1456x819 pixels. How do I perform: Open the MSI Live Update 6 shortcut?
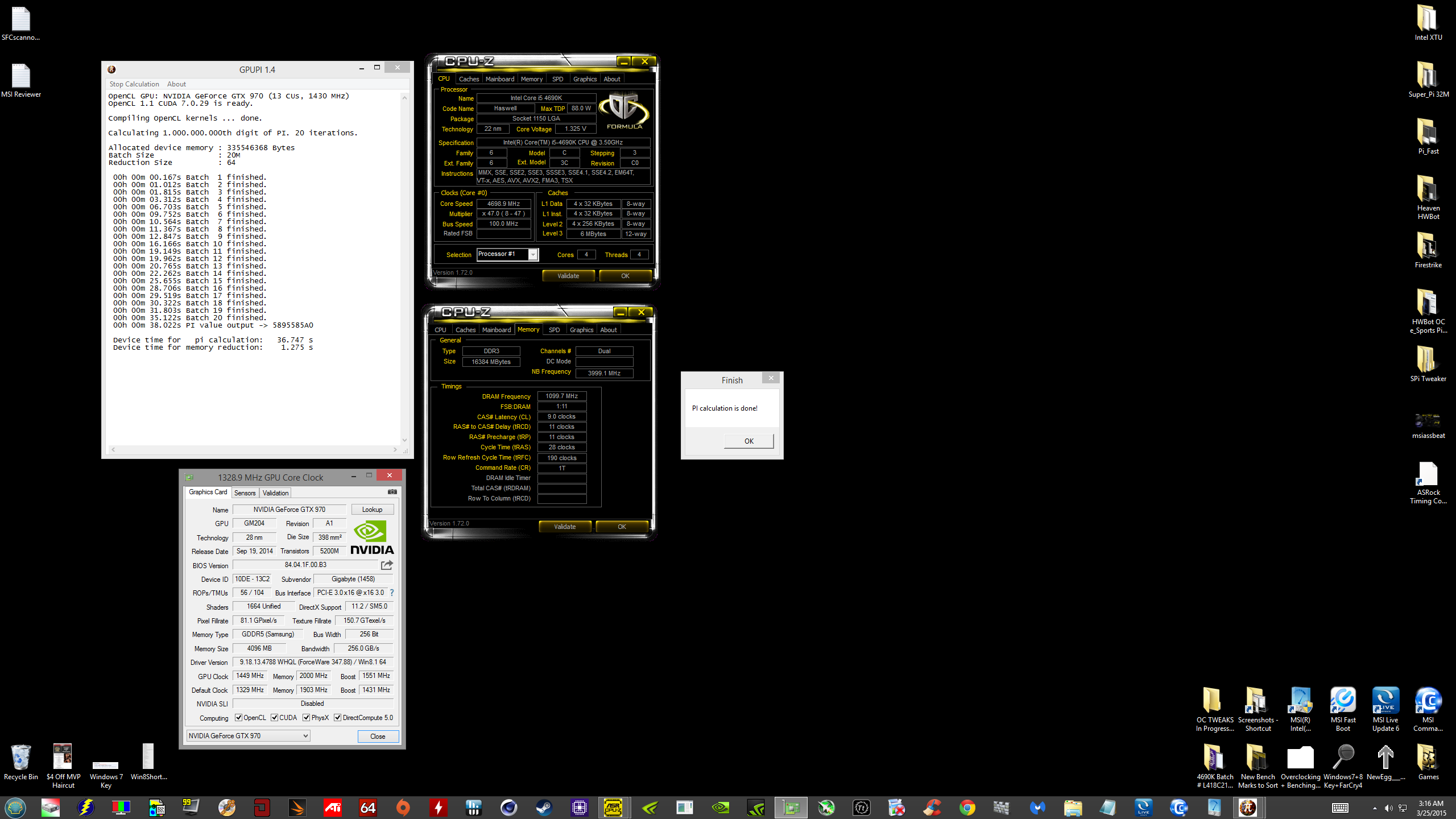pyautogui.click(x=1385, y=709)
